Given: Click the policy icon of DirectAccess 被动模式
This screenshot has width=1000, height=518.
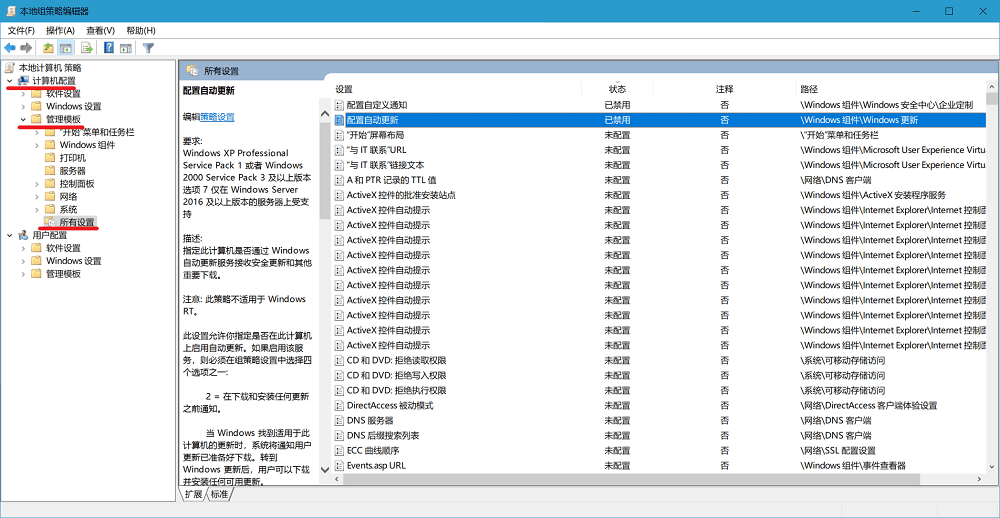Looking at the screenshot, I should point(339,405).
